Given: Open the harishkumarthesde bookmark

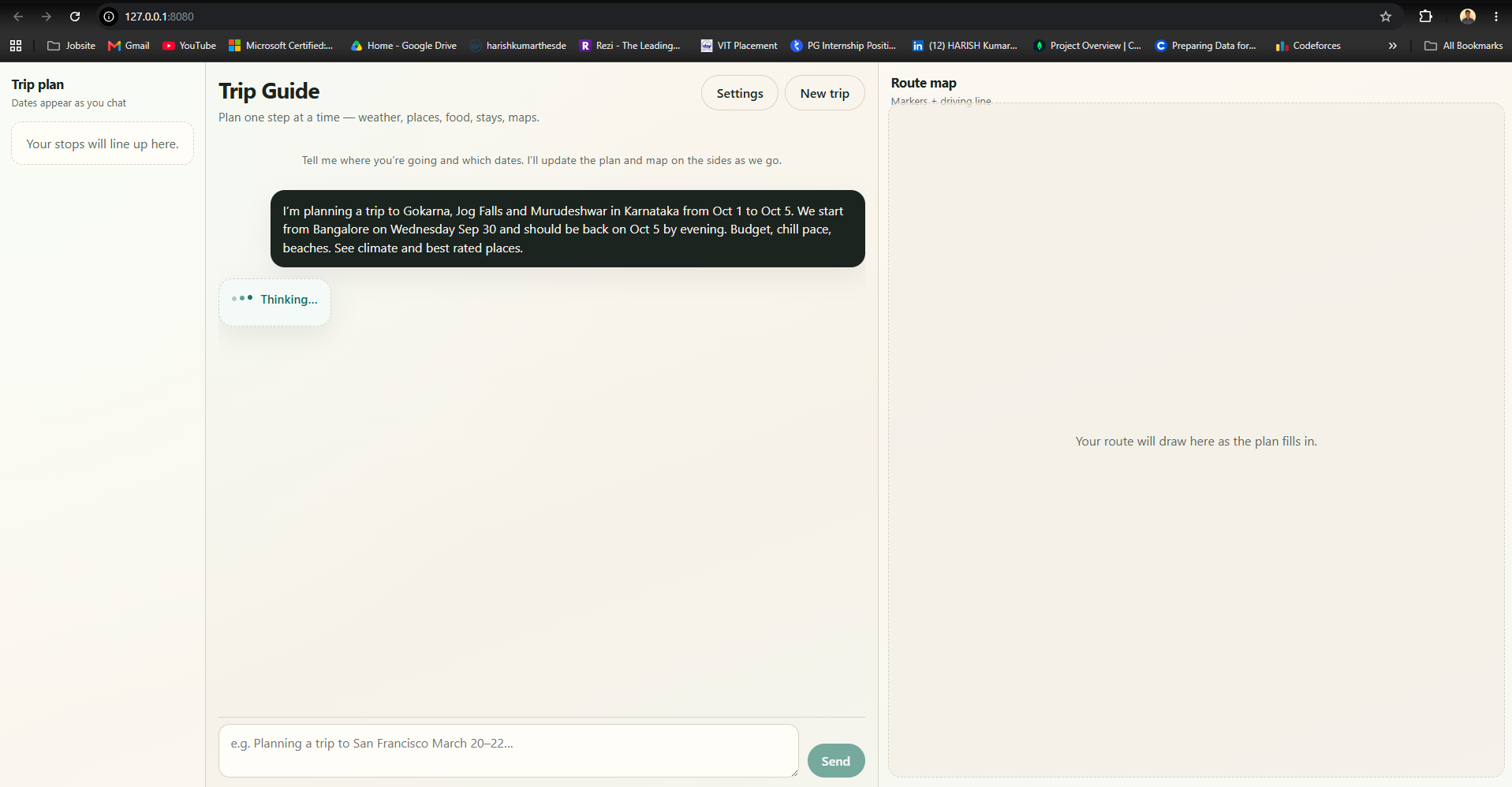Looking at the screenshot, I should (x=518, y=46).
